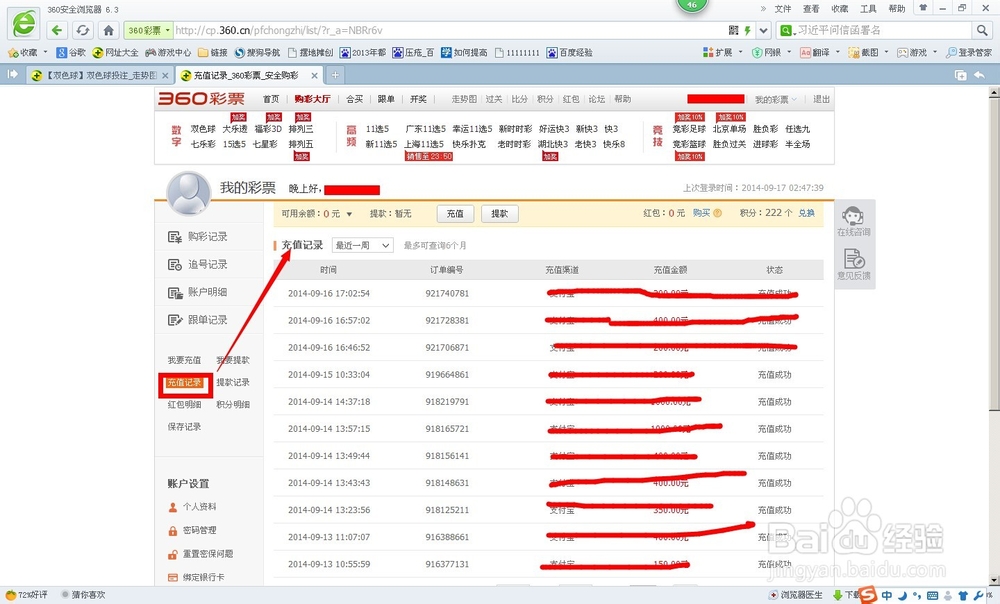Viewport: 1000px width, 604px height.
Task: Close the 双色球 tab
Action: [x=165, y=75]
